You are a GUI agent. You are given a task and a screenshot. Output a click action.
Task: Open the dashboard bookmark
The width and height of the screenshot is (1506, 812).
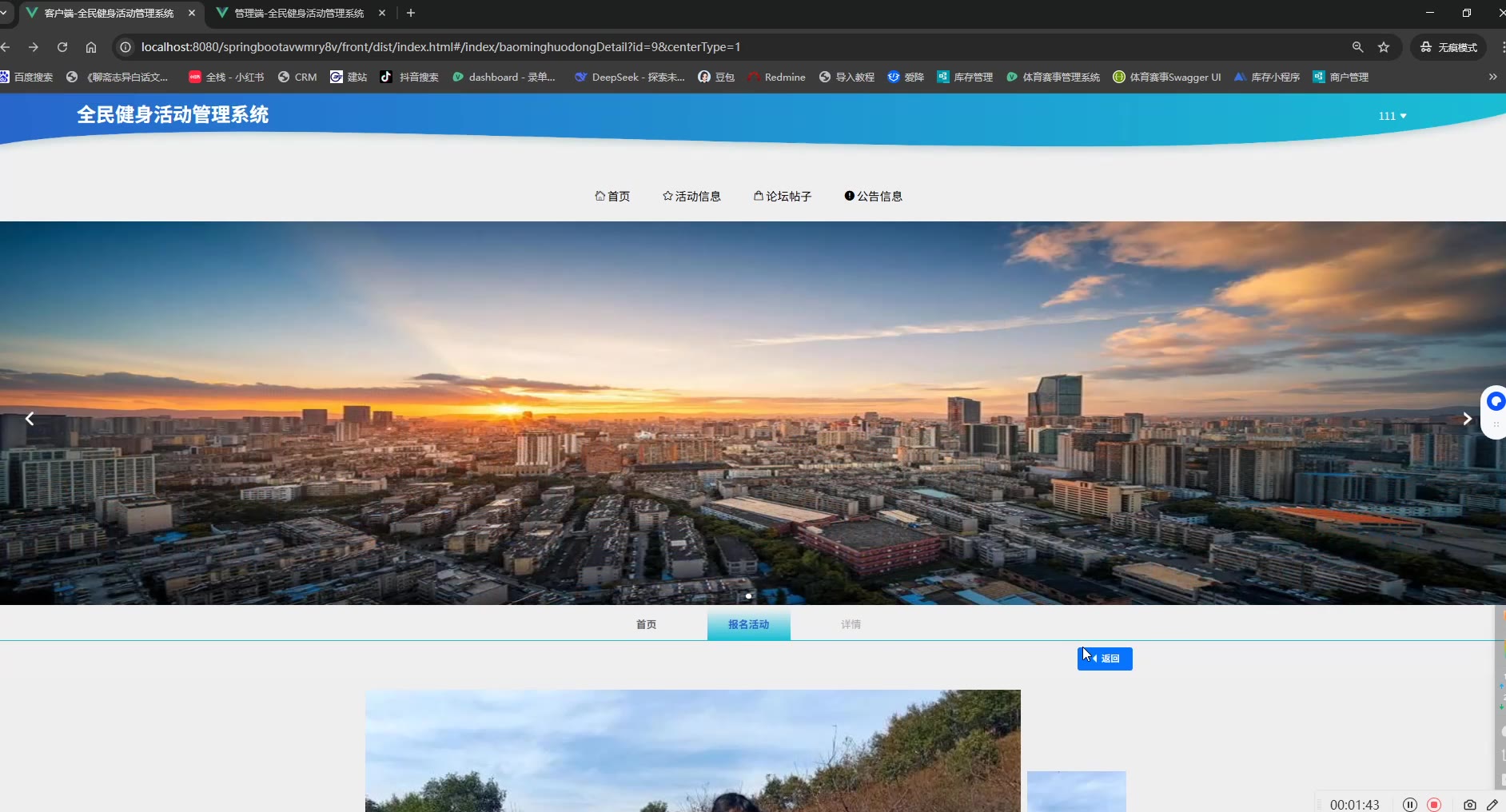coord(504,77)
